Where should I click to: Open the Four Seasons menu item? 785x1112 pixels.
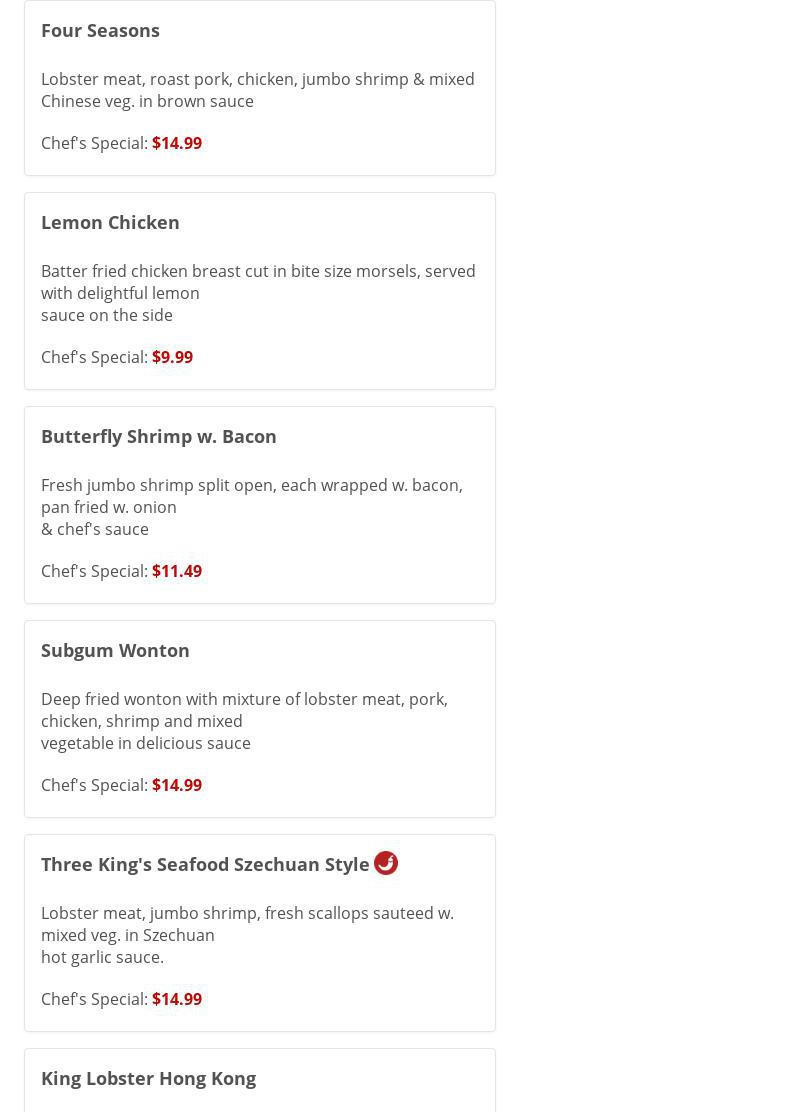pos(100,30)
